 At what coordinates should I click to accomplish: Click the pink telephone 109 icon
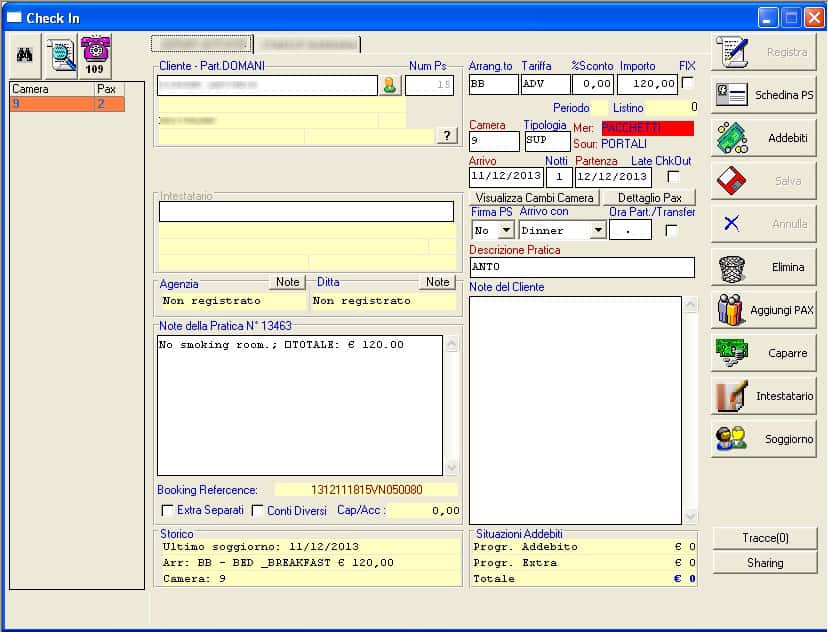pyautogui.click(x=96, y=56)
